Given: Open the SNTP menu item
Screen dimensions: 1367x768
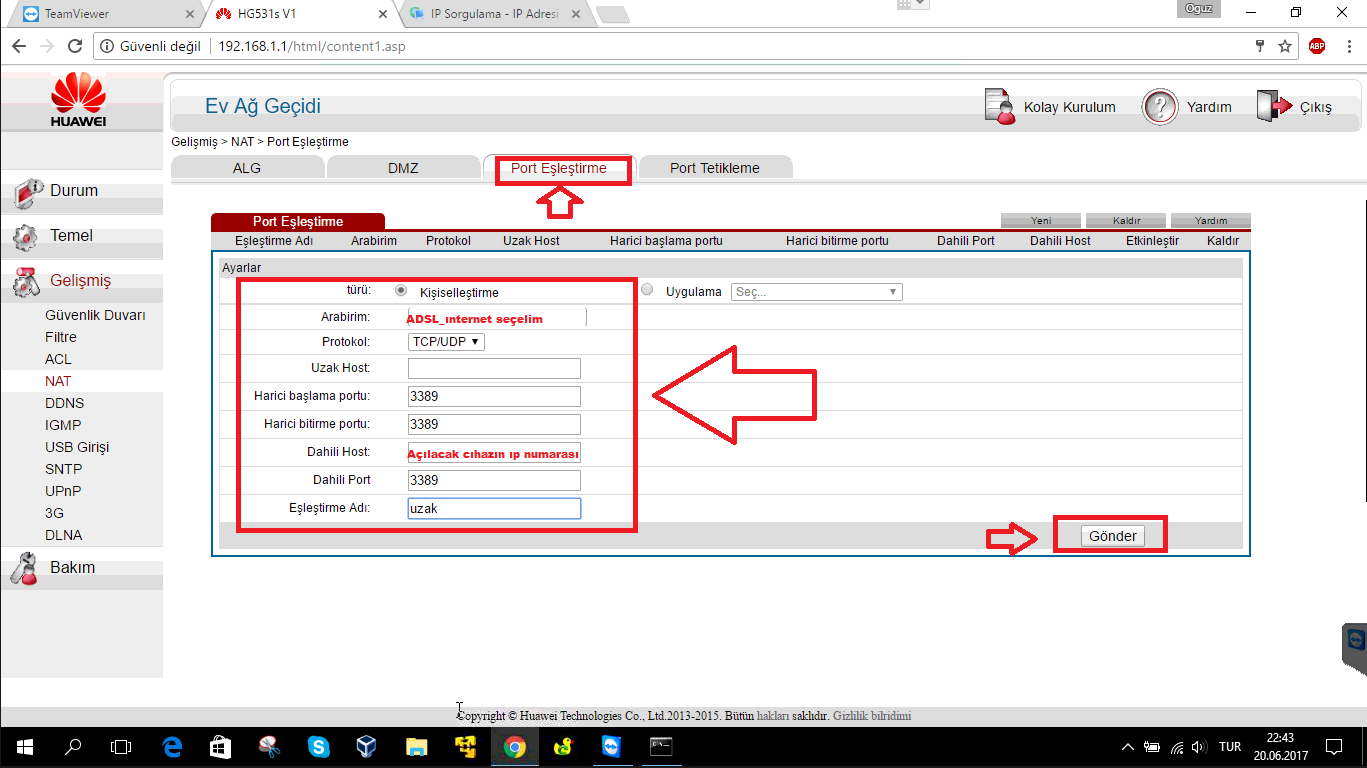Looking at the screenshot, I should click(64, 469).
